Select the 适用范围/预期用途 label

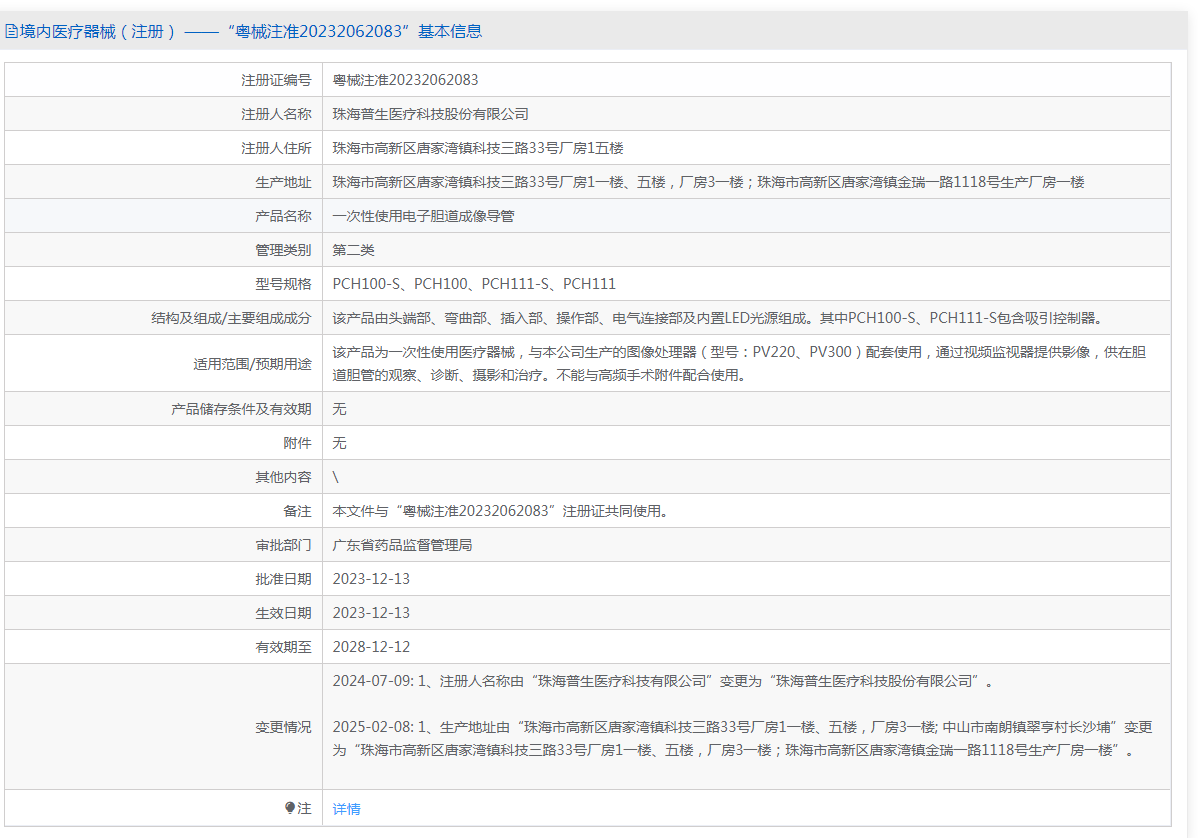point(252,364)
